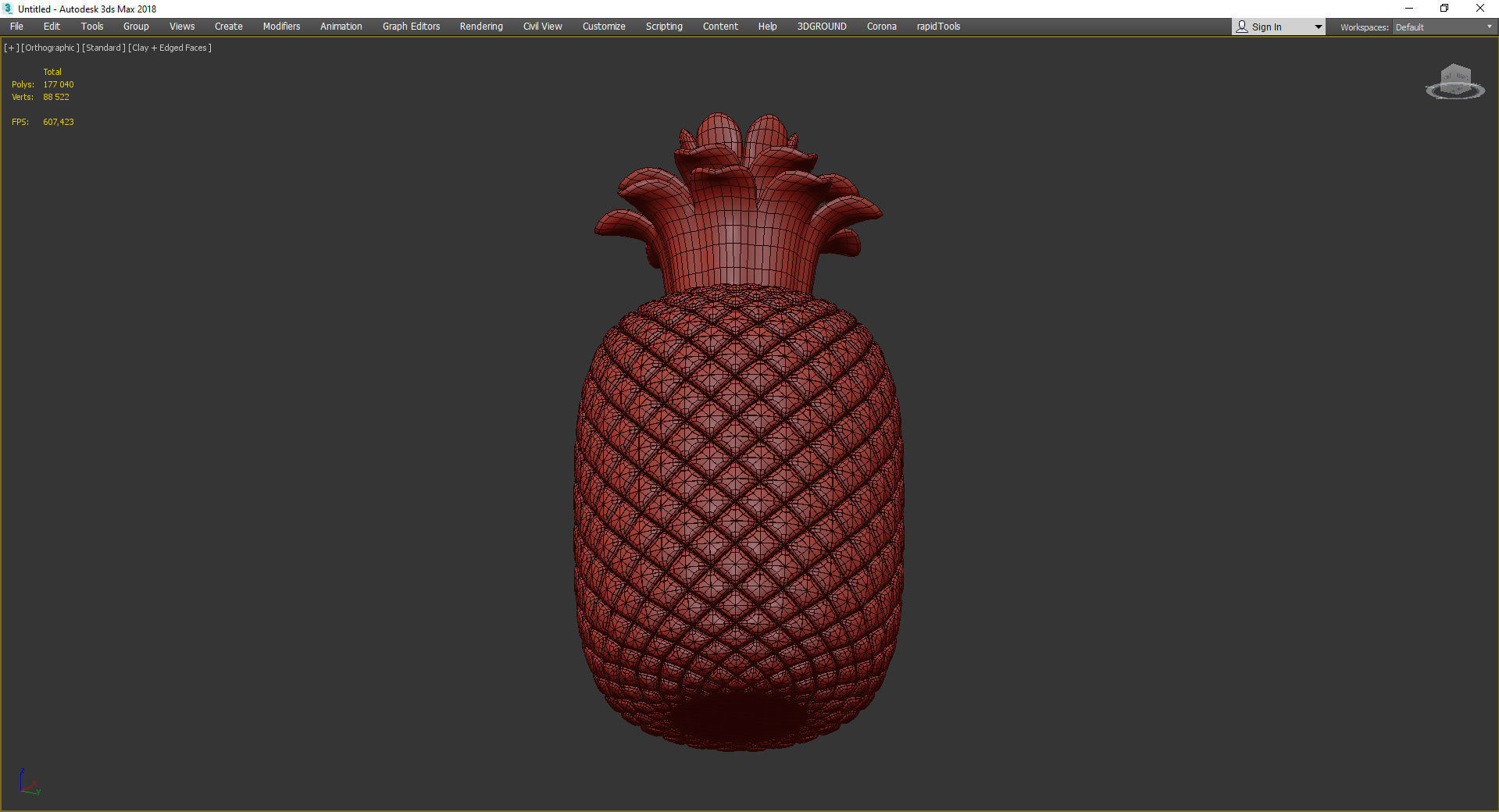Open the rapidTools menu
Image resolution: width=1499 pixels, height=812 pixels.
pyautogui.click(x=937, y=26)
